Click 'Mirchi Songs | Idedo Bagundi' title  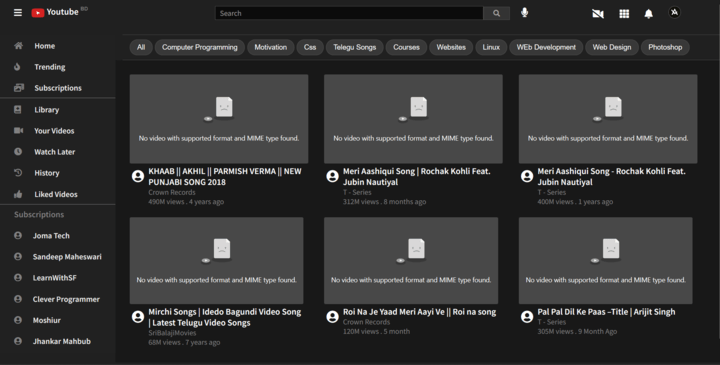coord(225,317)
